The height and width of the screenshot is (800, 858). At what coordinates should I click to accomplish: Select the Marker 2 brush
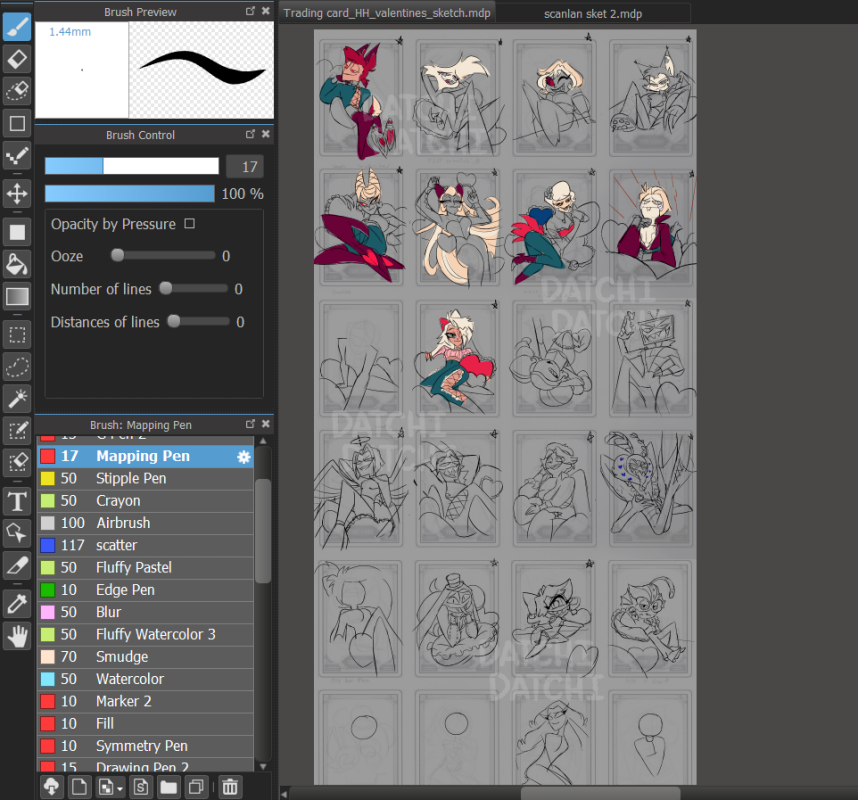(145, 702)
